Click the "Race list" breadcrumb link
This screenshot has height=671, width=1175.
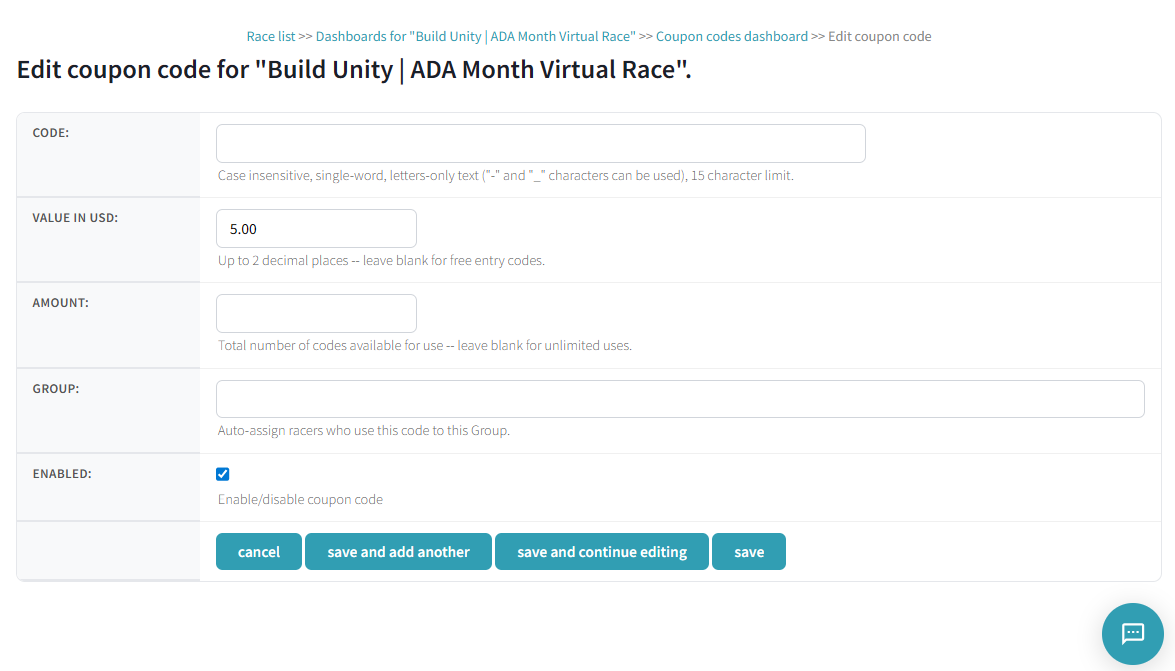pos(270,36)
